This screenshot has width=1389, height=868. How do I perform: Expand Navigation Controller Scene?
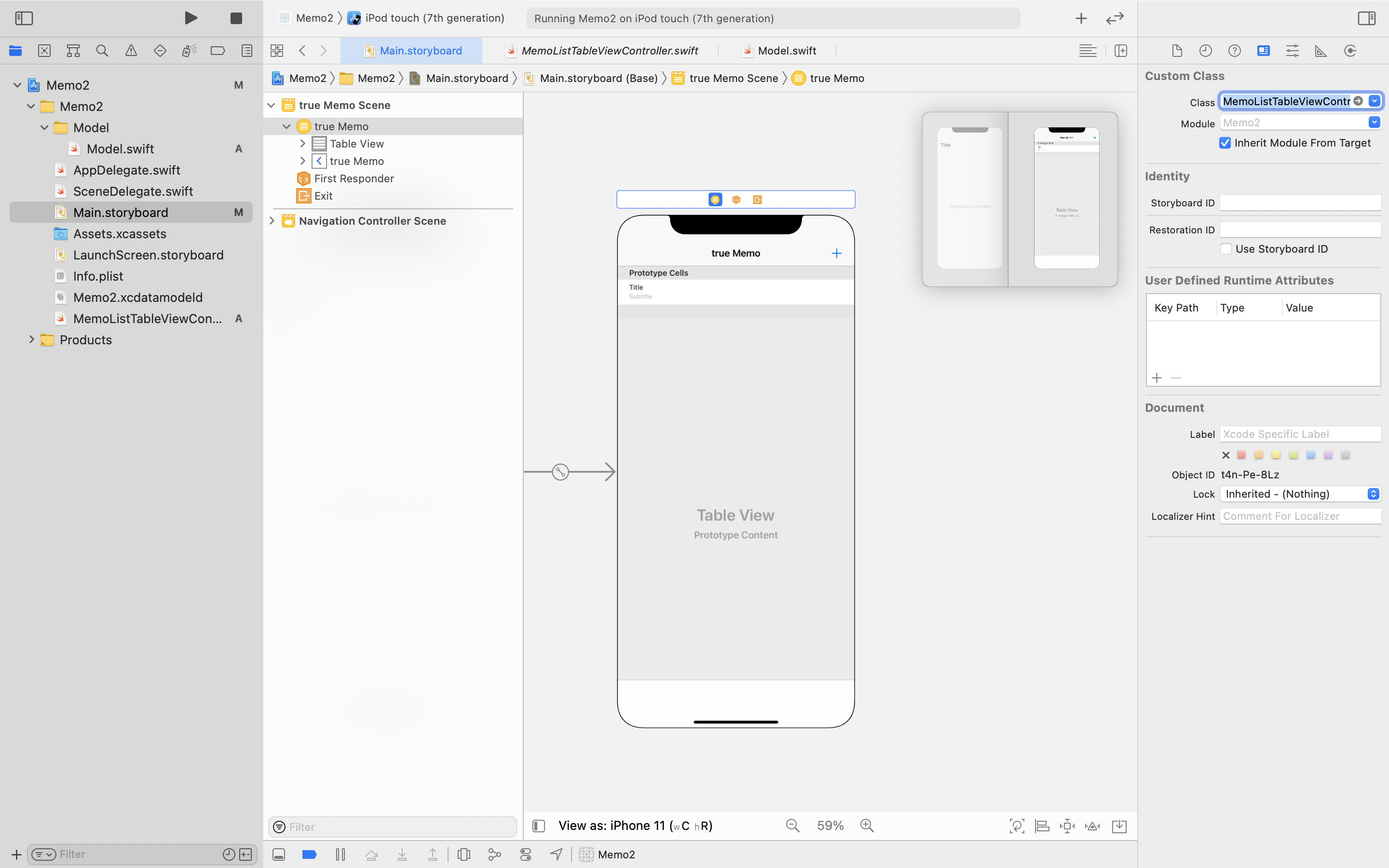click(272, 221)
